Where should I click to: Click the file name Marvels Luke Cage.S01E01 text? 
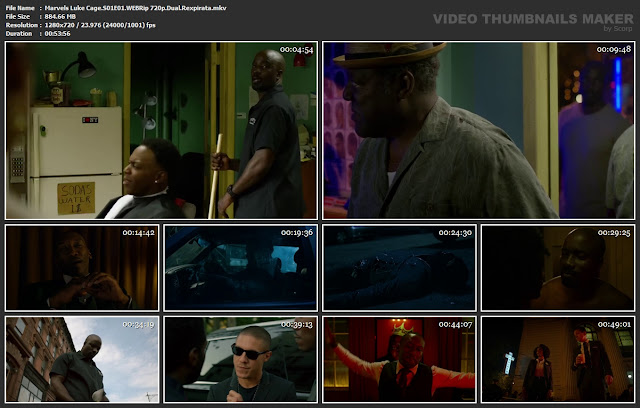pos(136,8)
